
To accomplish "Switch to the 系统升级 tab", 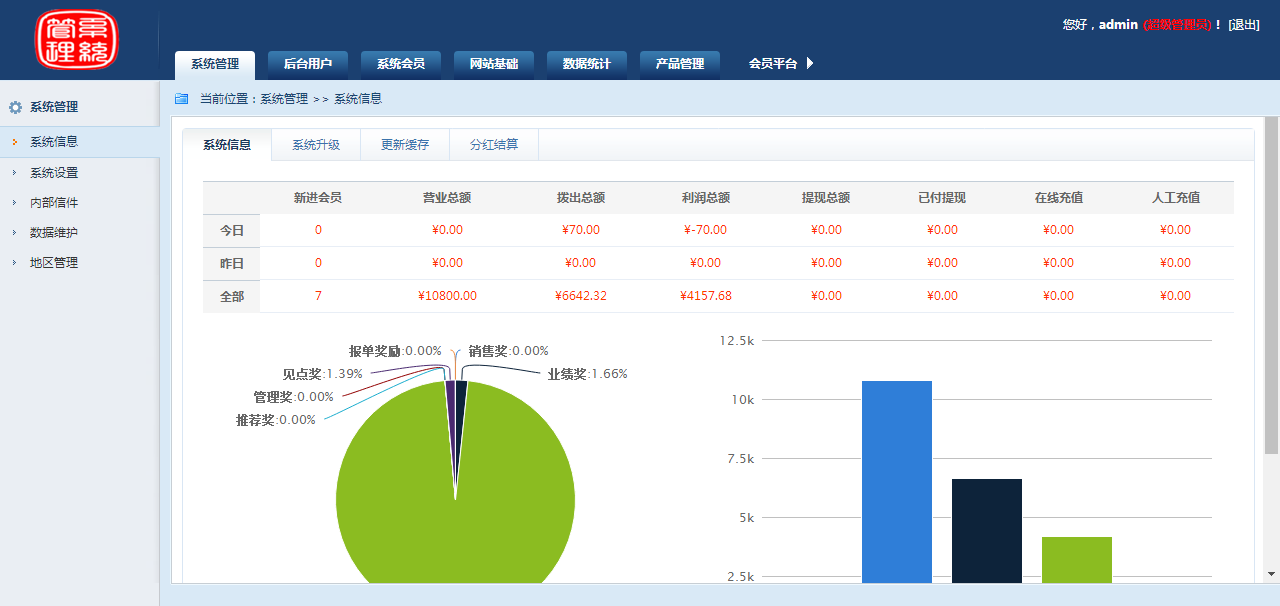I will pos(316,145).
